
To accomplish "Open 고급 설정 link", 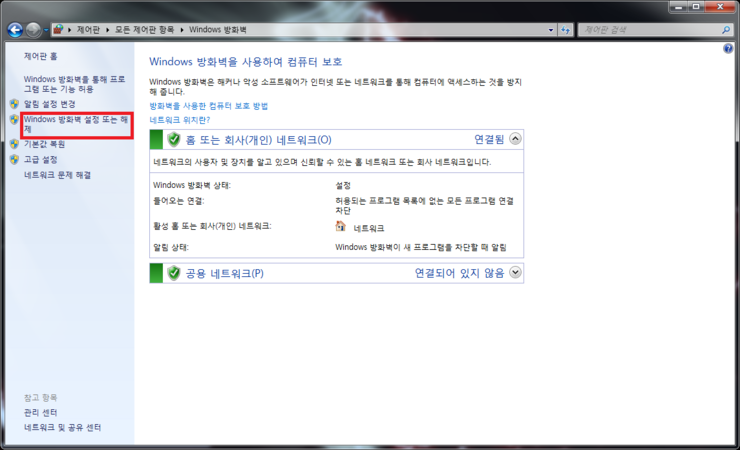I will pos(41,159).
